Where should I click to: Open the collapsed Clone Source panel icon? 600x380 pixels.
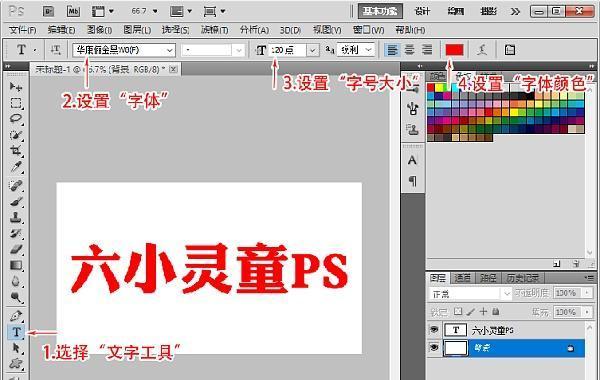click(x=412, y=129)
